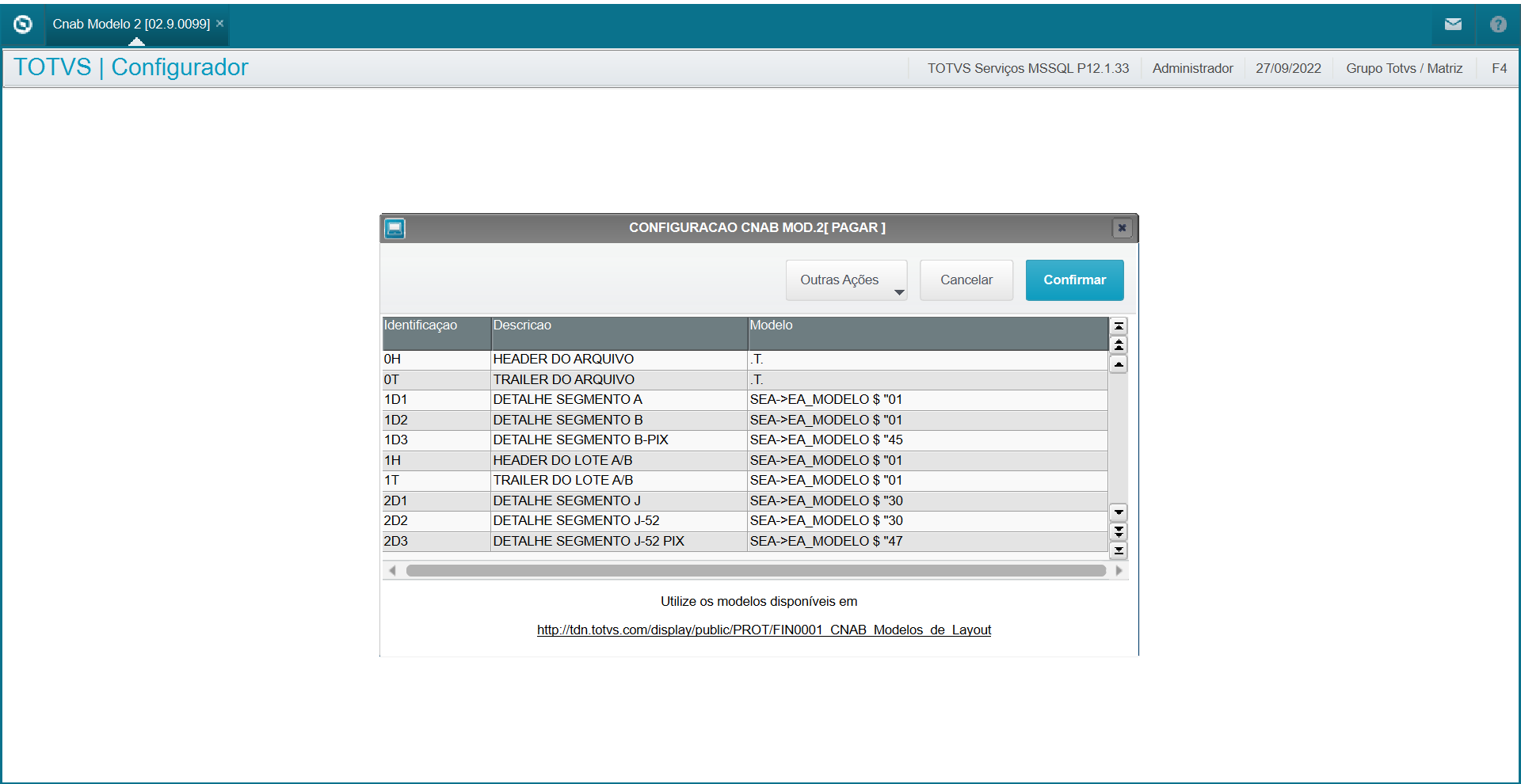This screenshot has height=784, width=1521.
Task: Select the DETALHE SEGMENTO A row
Action: (745, 400)
